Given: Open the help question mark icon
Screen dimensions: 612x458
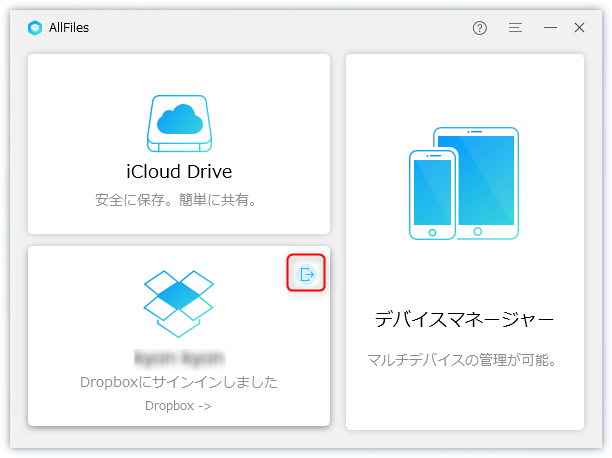Looking at the screenshot, I should coord(479,28).
